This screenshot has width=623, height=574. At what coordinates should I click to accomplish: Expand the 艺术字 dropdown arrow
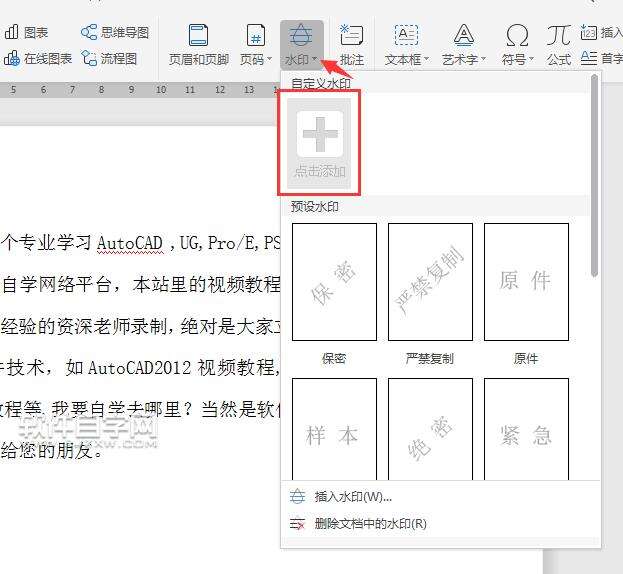coord(483,59)
